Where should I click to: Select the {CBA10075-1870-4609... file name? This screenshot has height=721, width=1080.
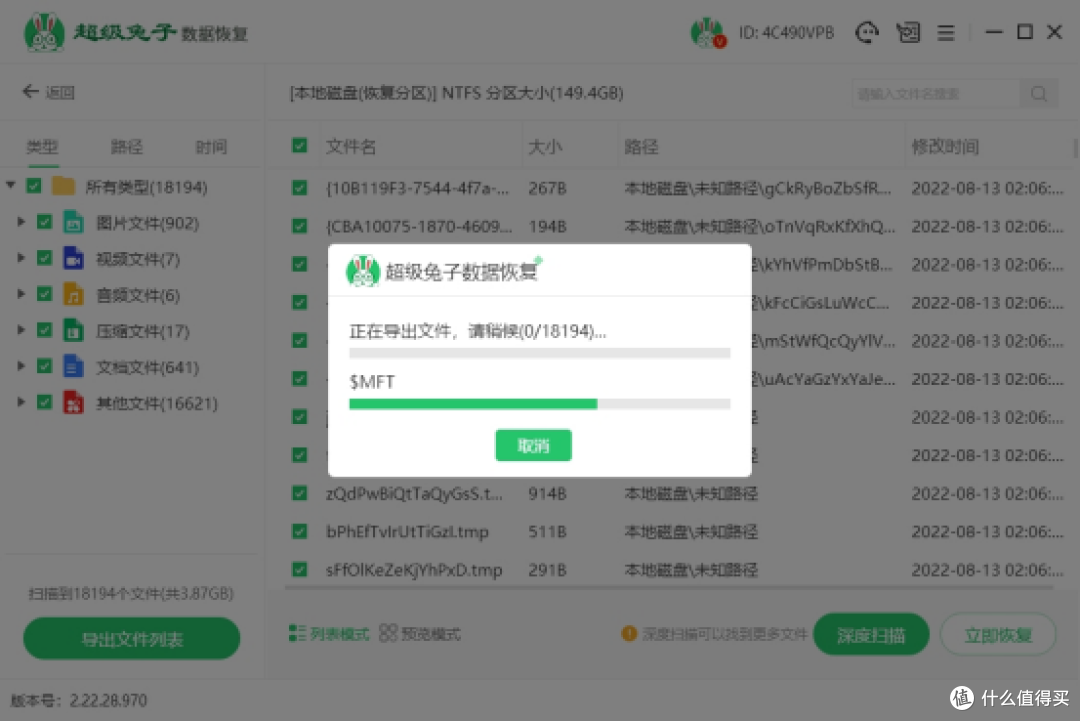point(419,226)
